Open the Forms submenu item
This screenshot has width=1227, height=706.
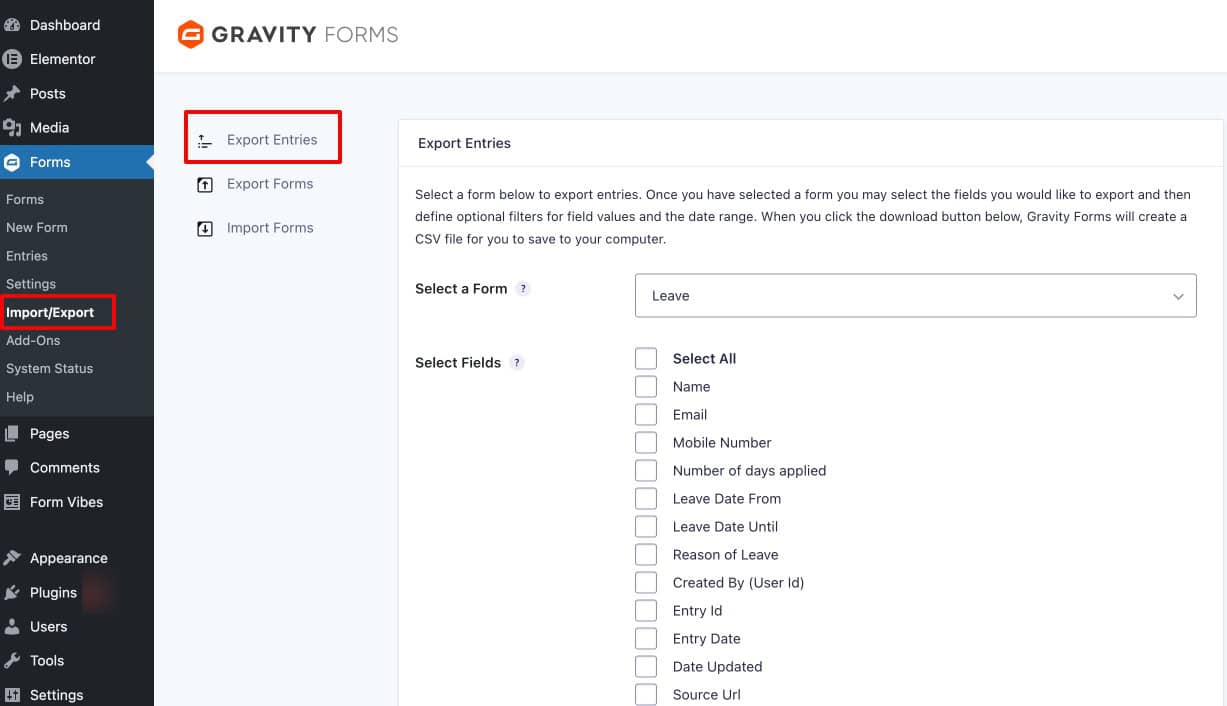(25, 199)
